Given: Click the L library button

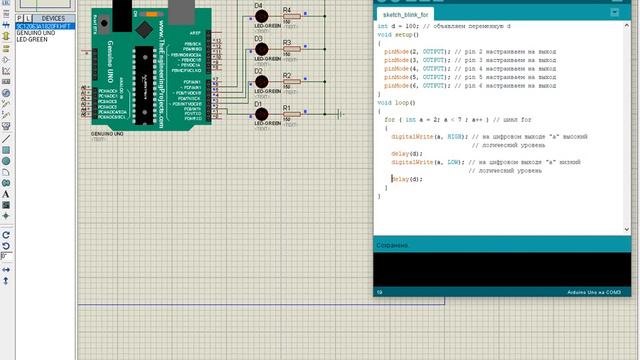Looking at the screenshot, I should tap(28, 18).
